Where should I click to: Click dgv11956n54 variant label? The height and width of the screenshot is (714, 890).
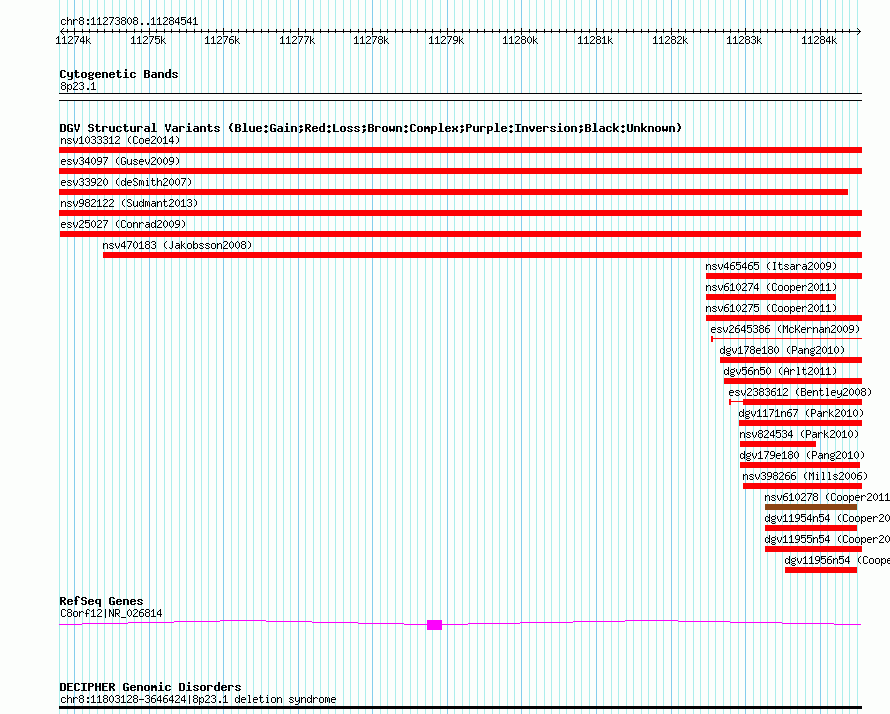(837, 560)
